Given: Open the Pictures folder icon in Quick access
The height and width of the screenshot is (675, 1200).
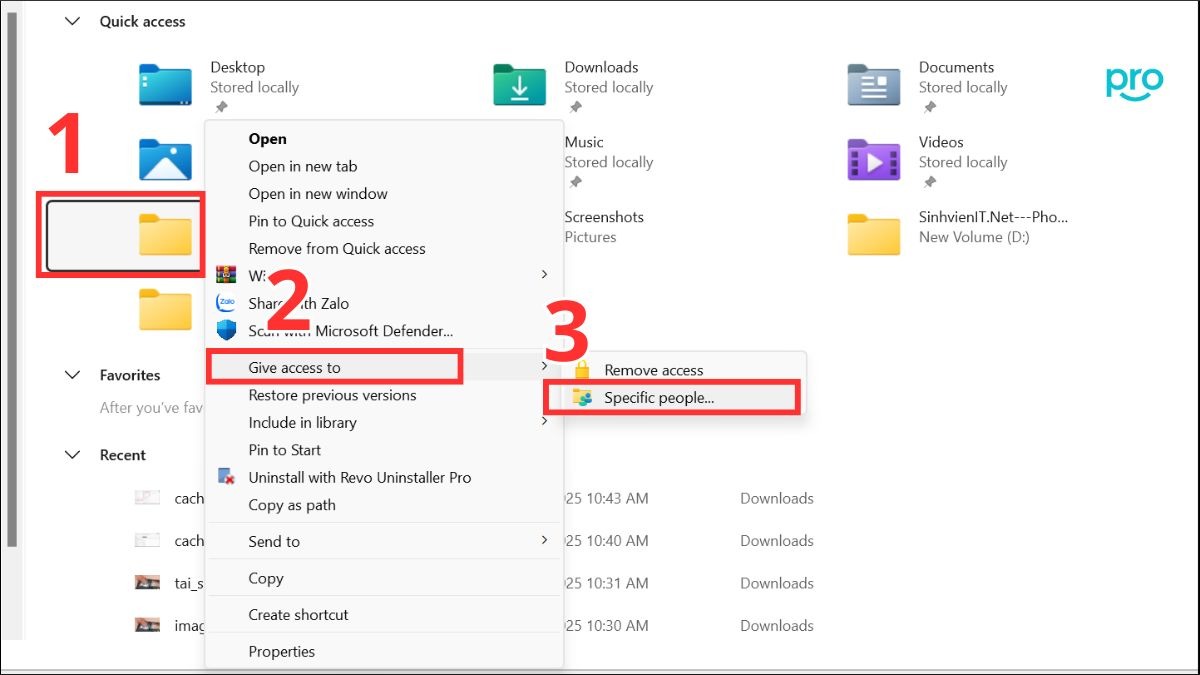Looking at the screenshot, I should point(165,160).
